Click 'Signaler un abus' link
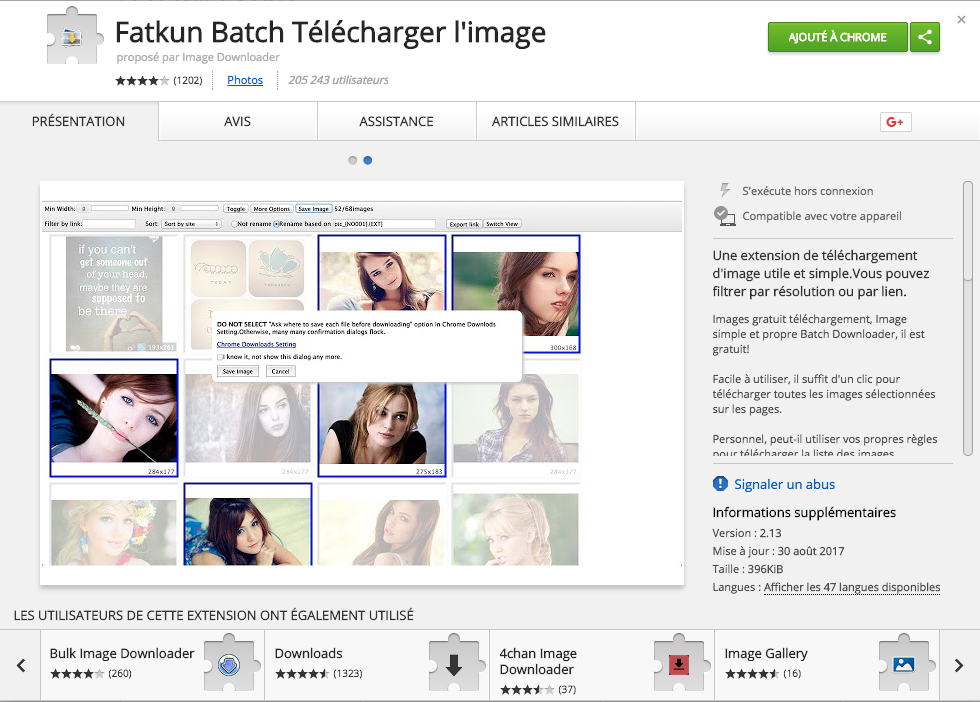This screenshot has width=980, height=702. click(784, 484)
